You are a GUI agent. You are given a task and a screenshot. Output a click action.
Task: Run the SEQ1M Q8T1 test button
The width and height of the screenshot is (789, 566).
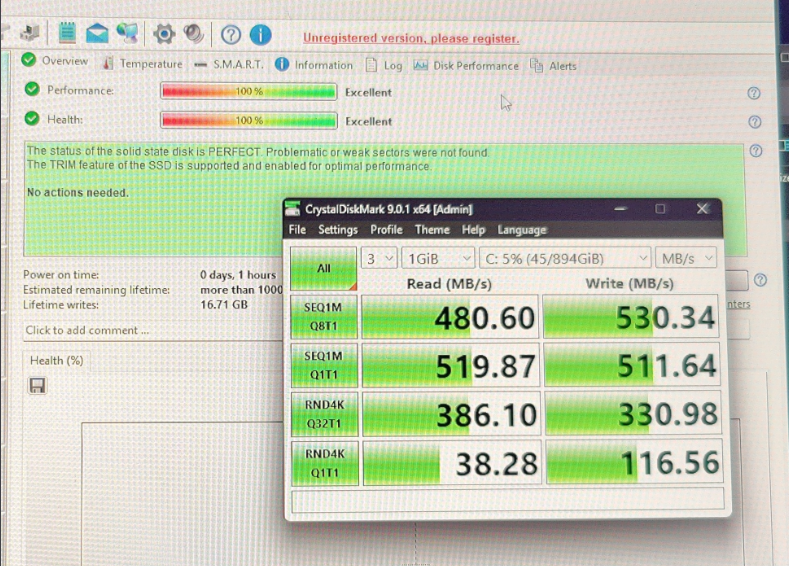(324, 316)
